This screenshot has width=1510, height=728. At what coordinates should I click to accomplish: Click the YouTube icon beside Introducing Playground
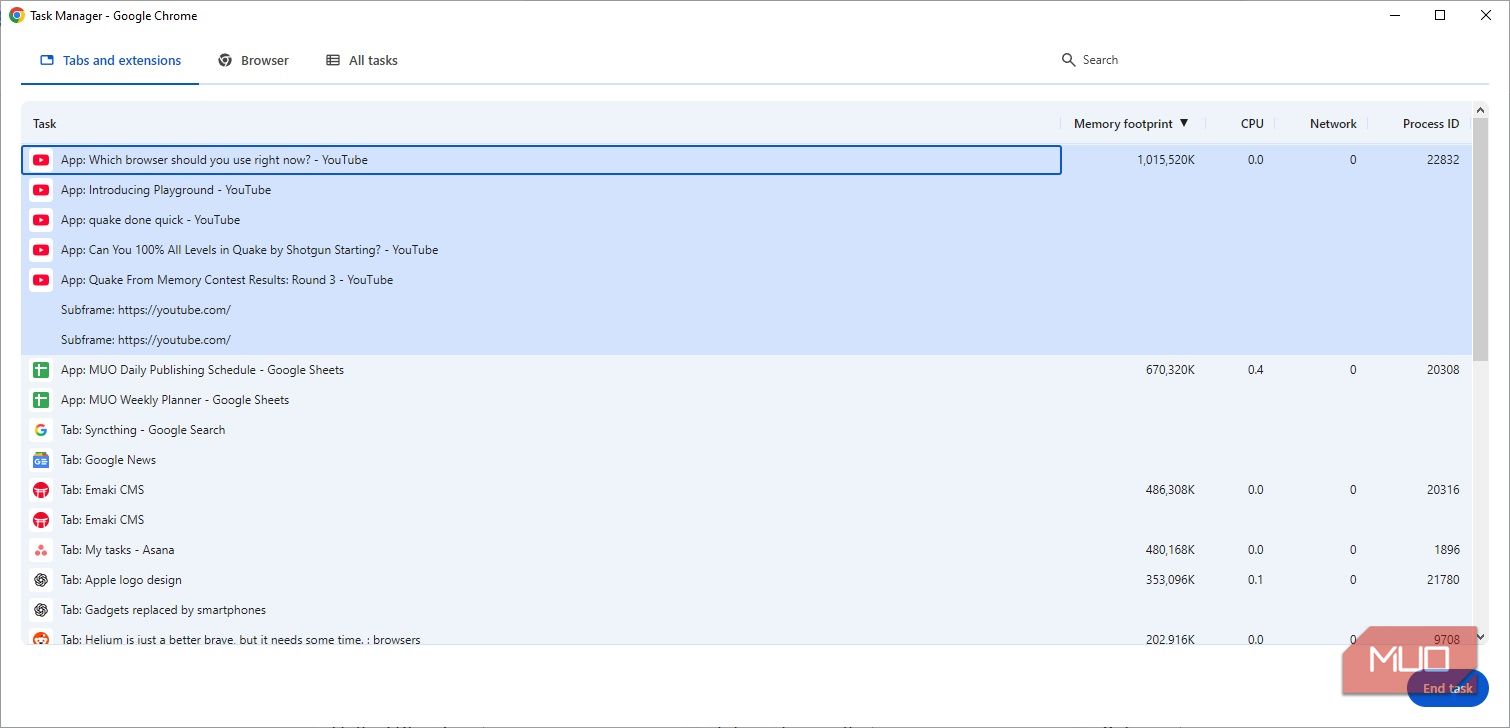[x=41, y=190]
